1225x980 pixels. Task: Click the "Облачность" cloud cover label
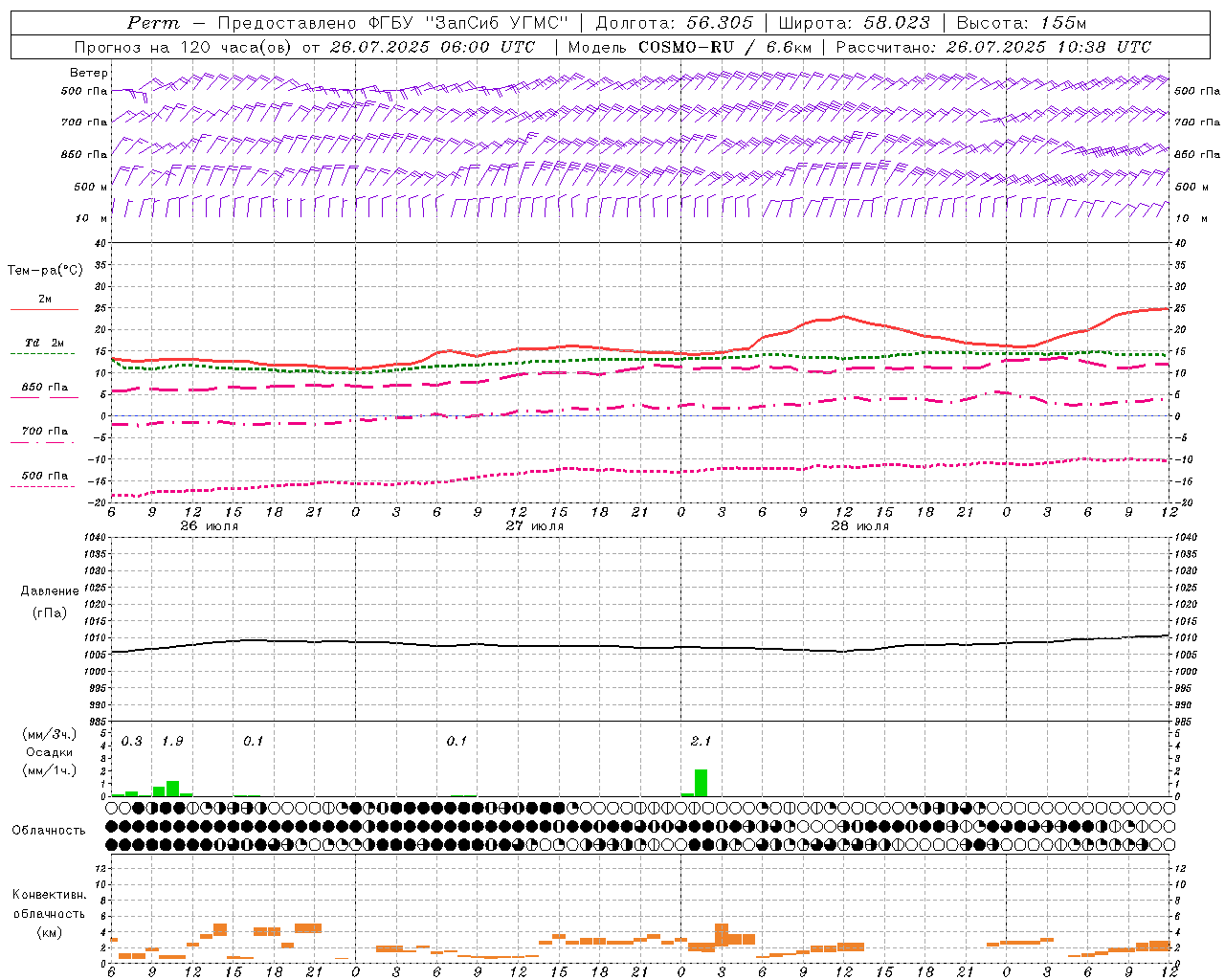(49, 830)
